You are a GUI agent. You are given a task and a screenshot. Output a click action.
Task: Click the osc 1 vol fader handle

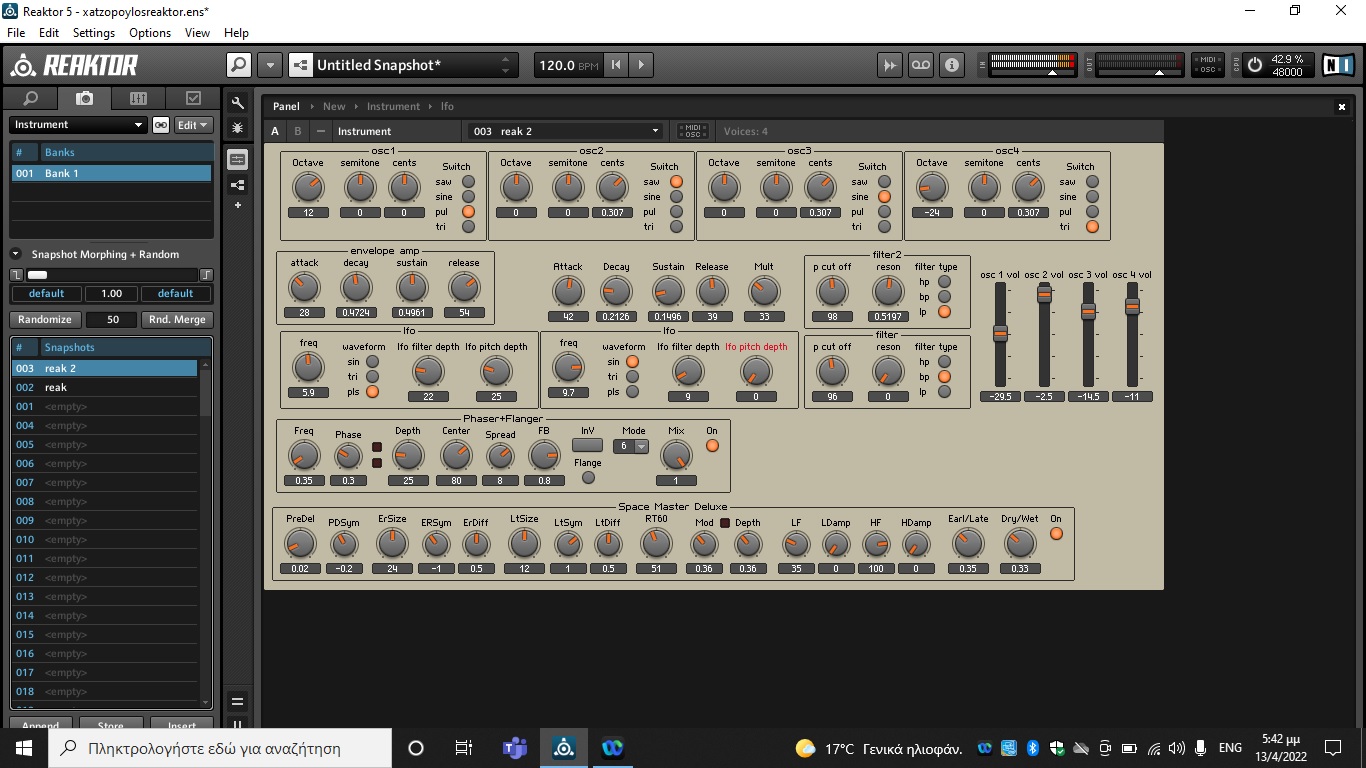coord(1000,334)
